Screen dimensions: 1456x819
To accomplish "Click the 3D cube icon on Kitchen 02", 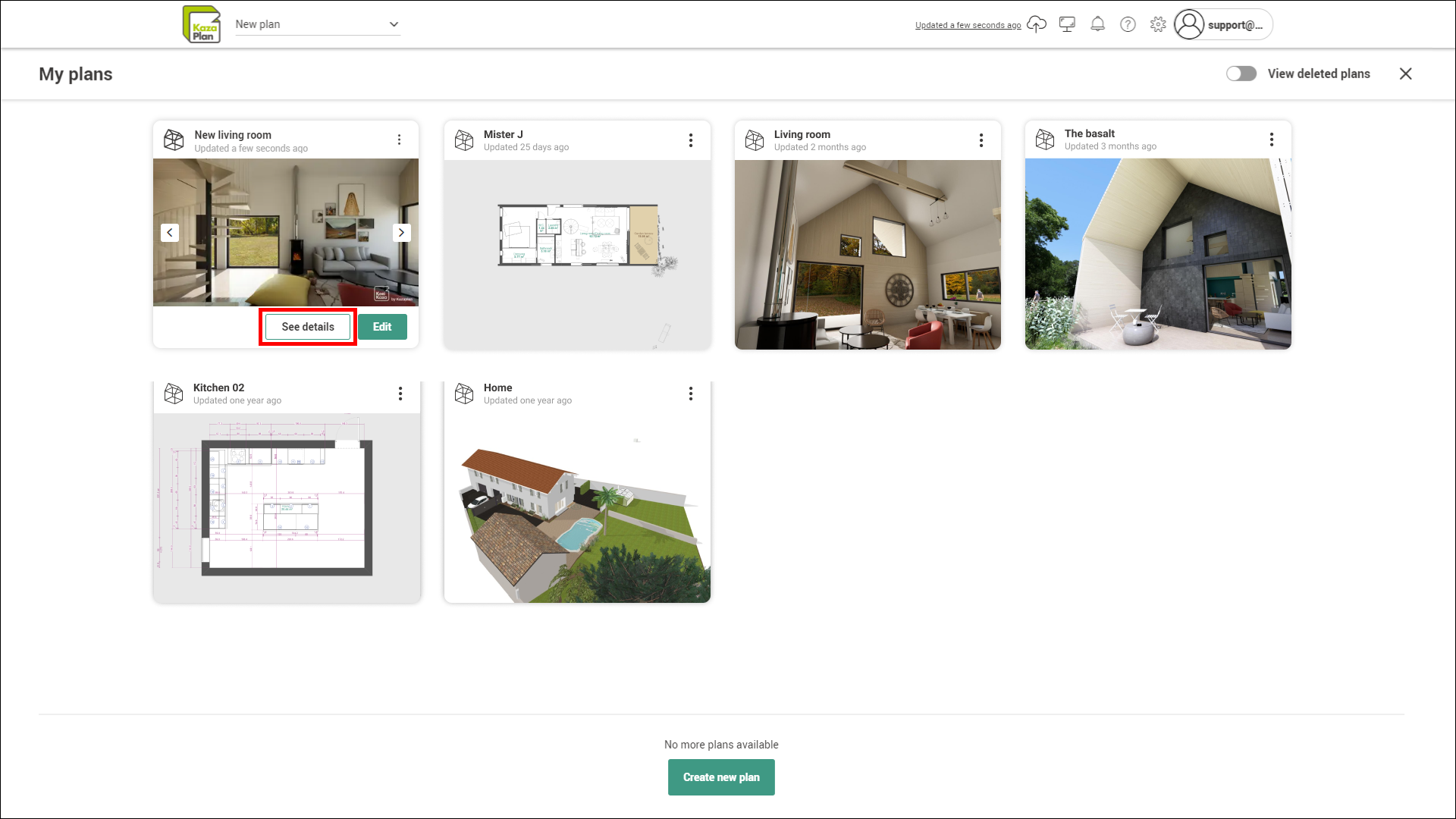I will click(174, 394).
